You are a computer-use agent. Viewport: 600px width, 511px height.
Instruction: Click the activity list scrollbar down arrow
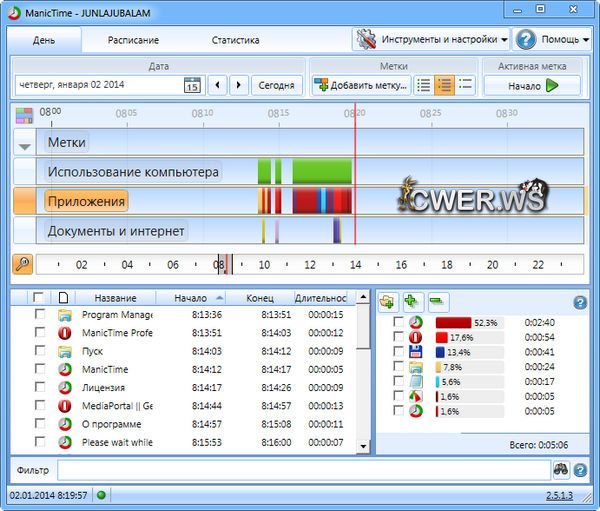tap(363, 446)
